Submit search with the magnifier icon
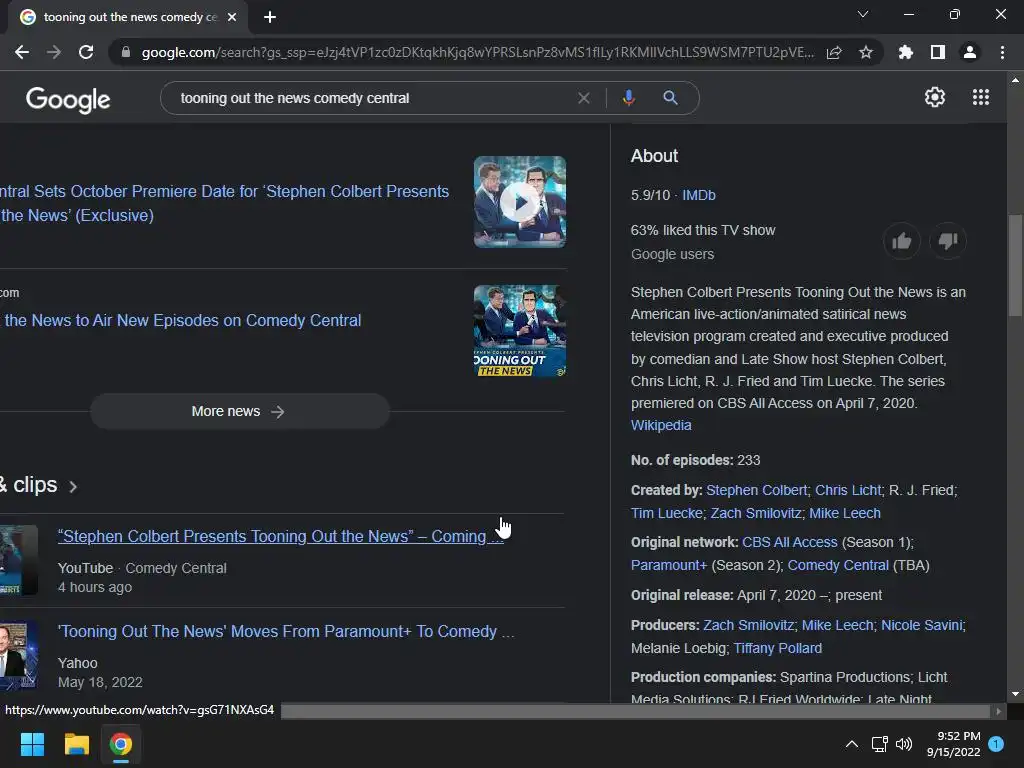The width and height of the screenshot is (1024, 768). click(x=670, y=98)
